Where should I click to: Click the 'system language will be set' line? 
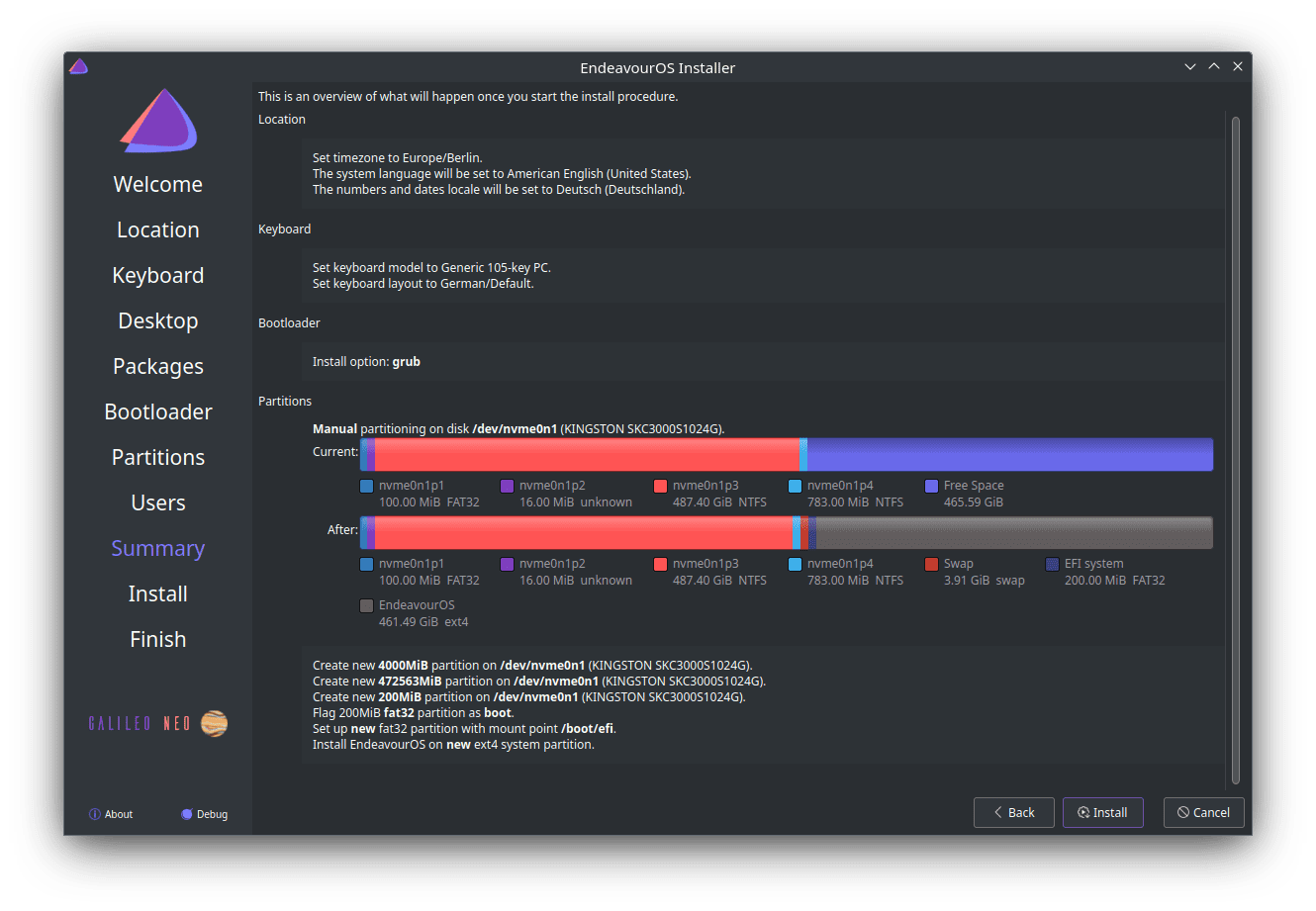click(502, 174)
